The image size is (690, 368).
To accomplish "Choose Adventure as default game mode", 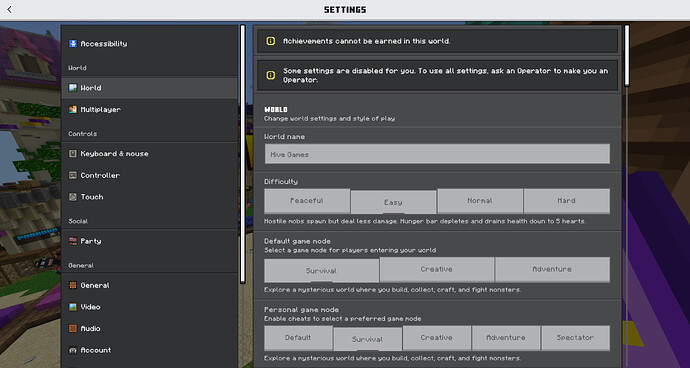I will [x=552, y=269].
